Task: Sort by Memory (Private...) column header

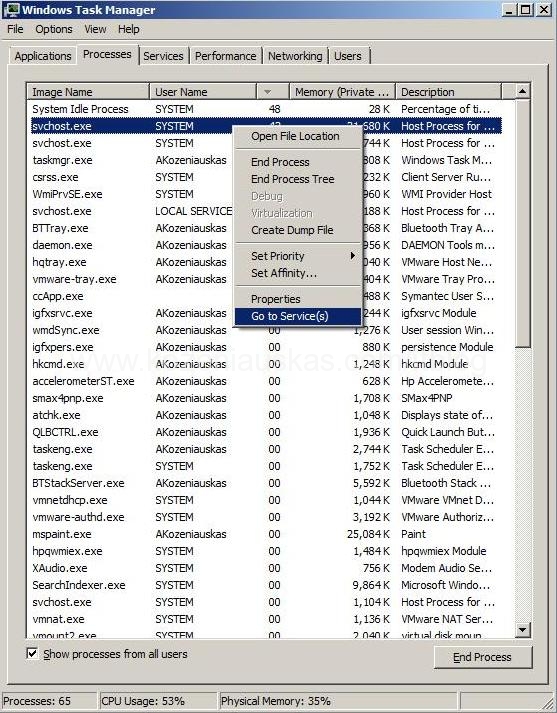Action: point(342,92)
